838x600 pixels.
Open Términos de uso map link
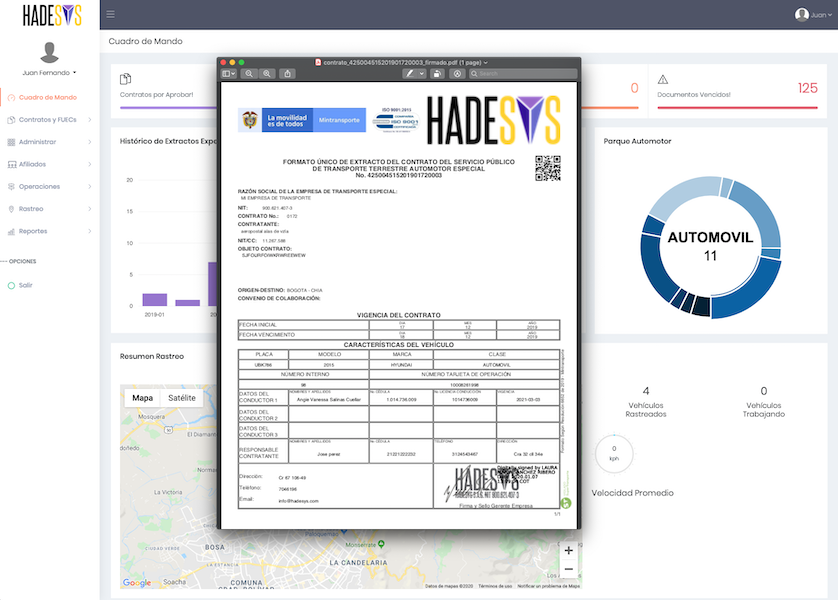(x=495, y=586)
